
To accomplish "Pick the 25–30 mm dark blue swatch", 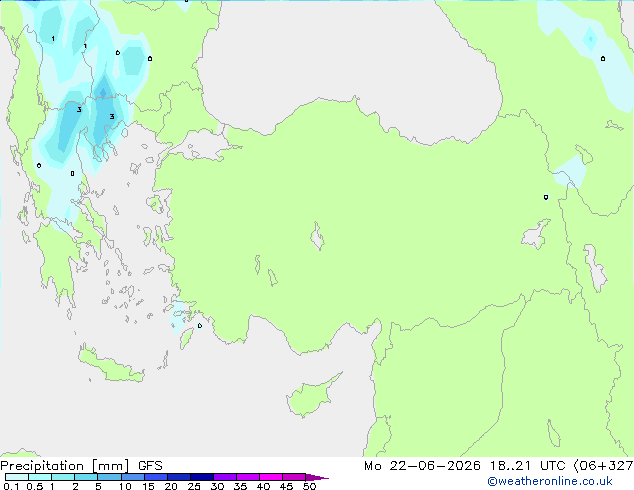I will pyautogui.click(x=202, y=477).
